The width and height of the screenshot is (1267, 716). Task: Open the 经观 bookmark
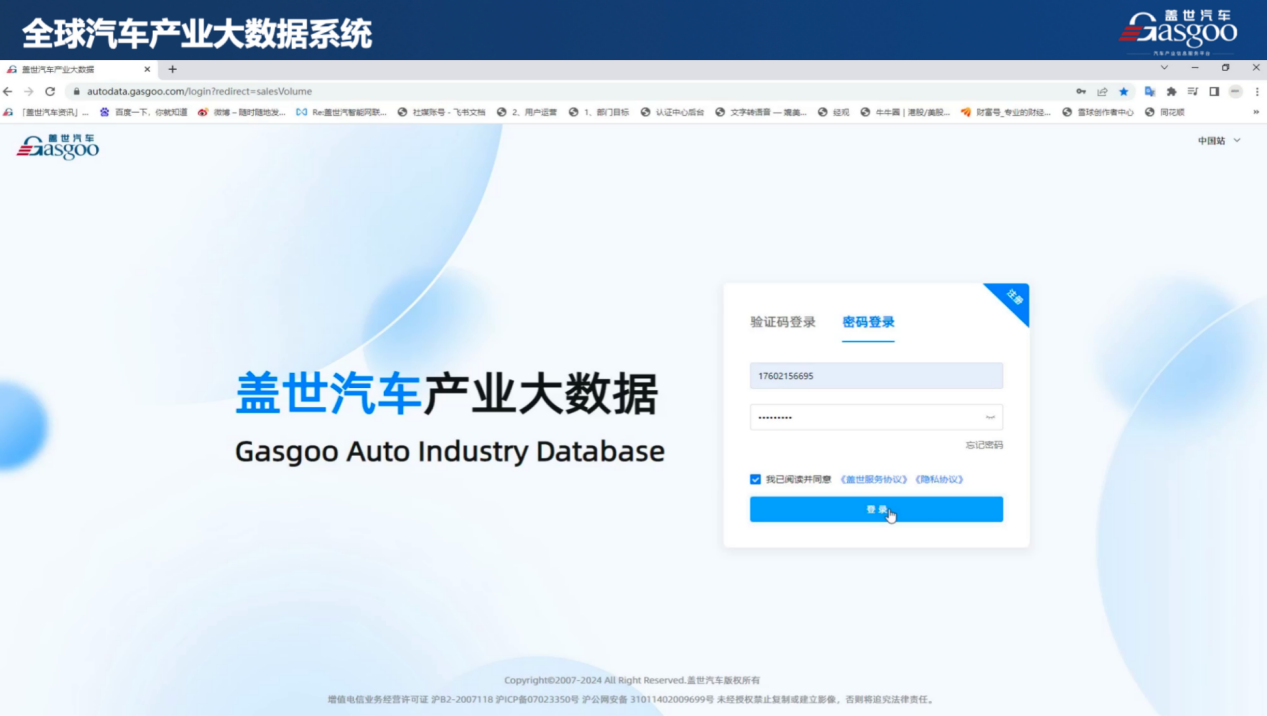tap(833, 112)
